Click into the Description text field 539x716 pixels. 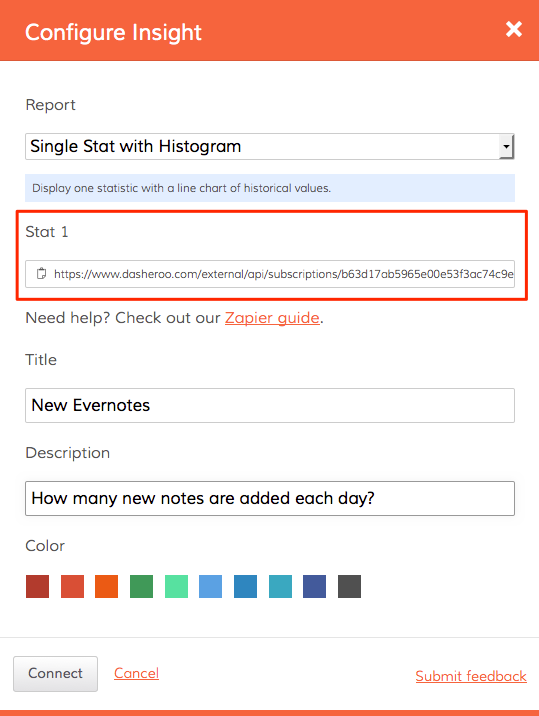coord(270,498)
